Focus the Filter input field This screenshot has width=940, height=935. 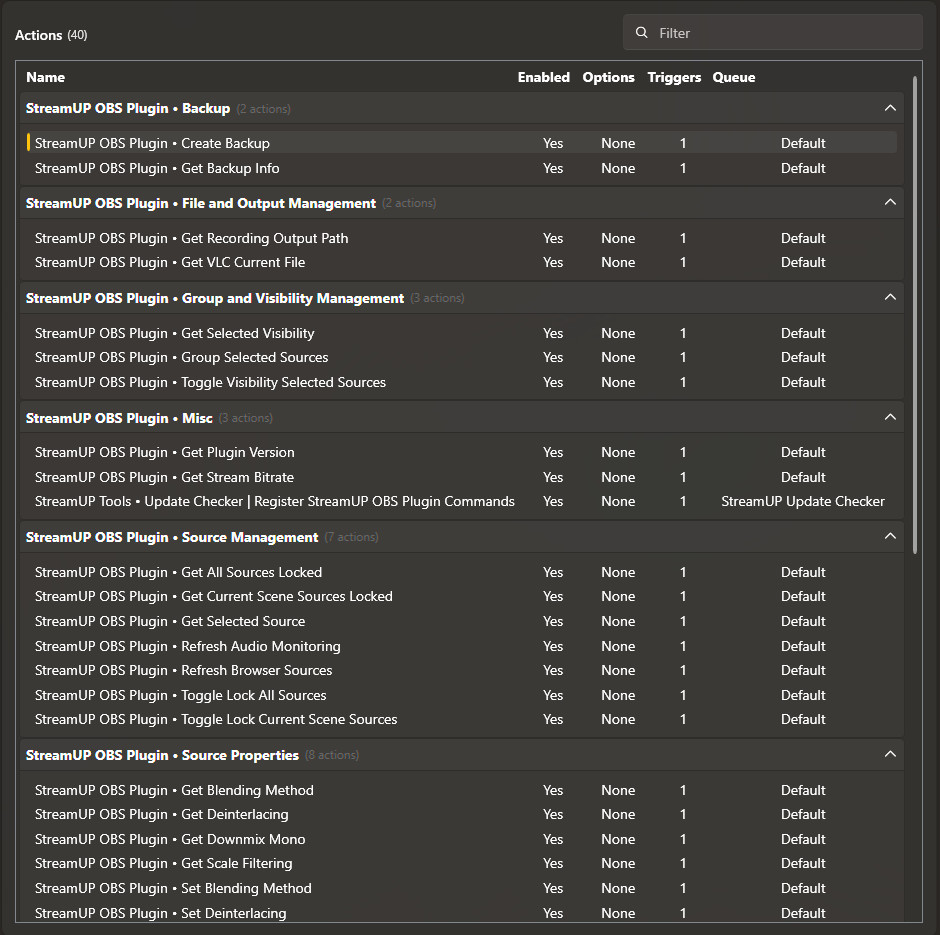tap(772, 32)
